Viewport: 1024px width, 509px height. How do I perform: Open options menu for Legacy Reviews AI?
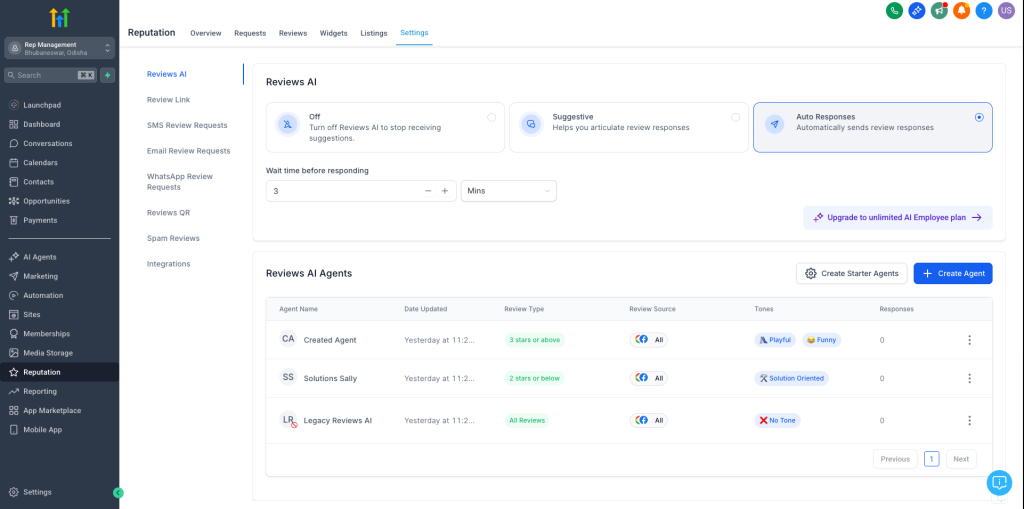(969, 420)
